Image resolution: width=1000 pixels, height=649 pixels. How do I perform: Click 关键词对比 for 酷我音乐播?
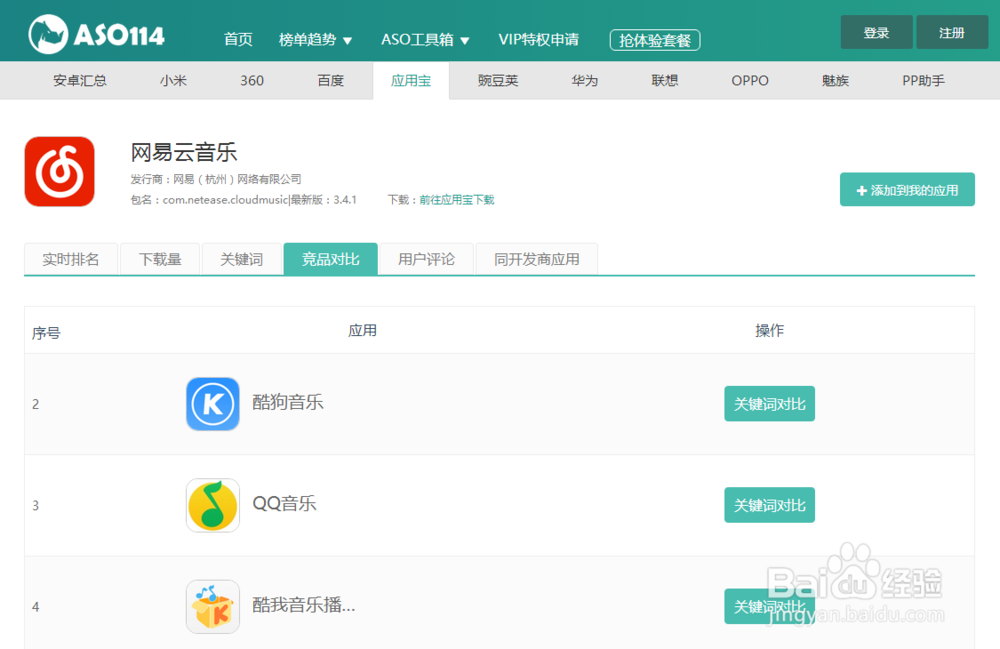tap(769, 606)
